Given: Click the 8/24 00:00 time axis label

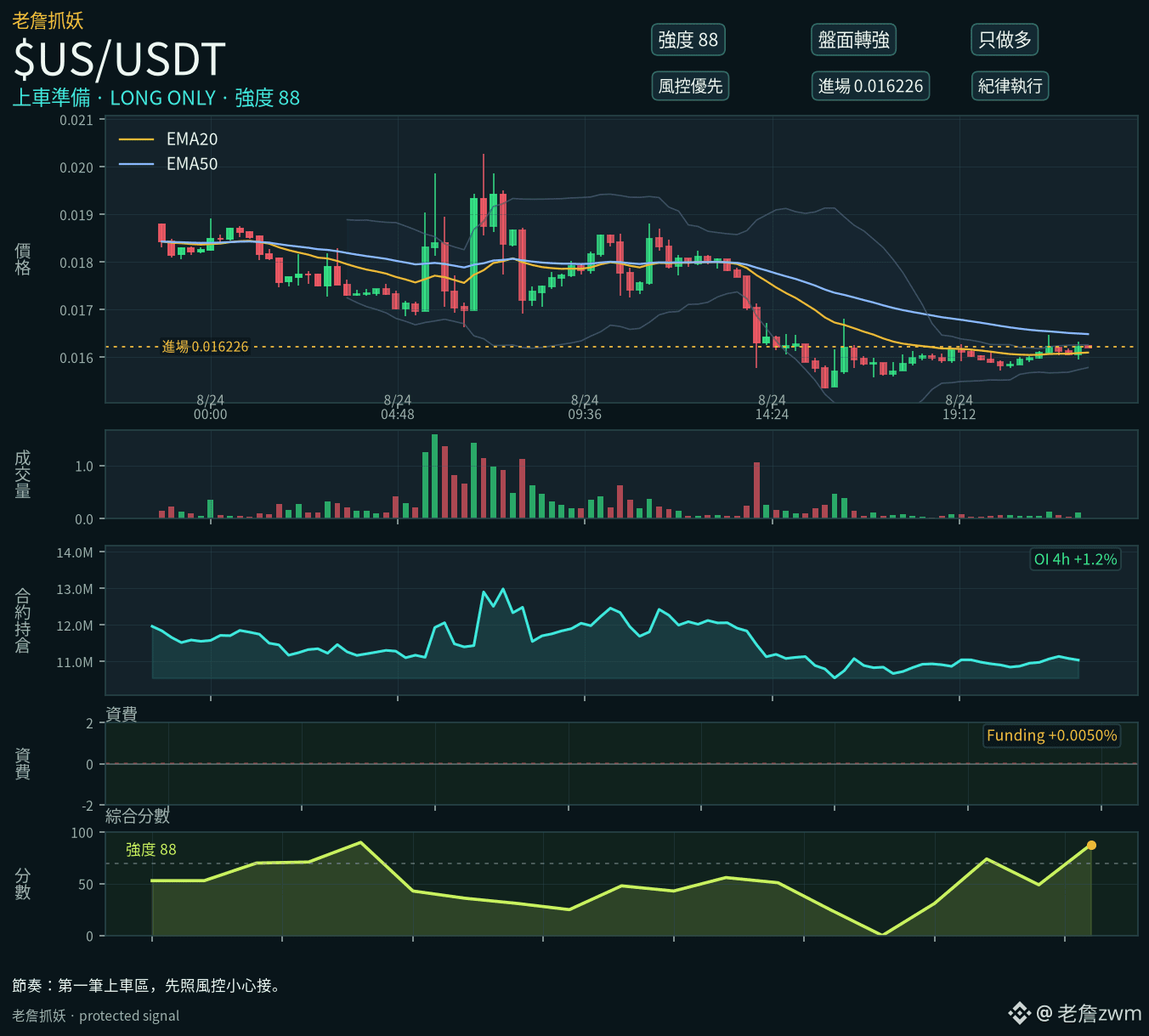Looking at the screenshot, I should [211, 407].
